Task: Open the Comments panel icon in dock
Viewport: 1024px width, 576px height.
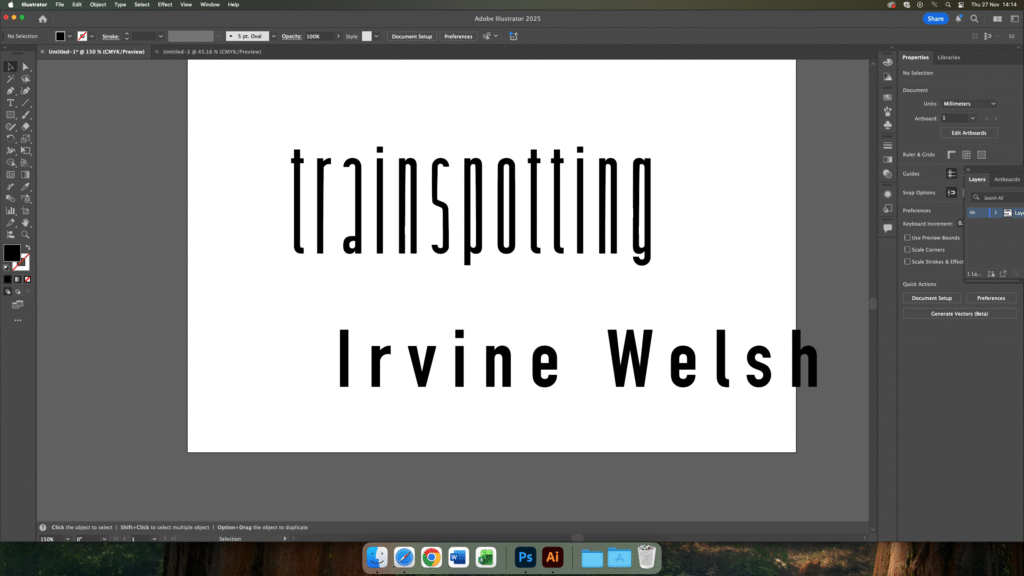Action: pyautogui.click(x=887, y=228)
